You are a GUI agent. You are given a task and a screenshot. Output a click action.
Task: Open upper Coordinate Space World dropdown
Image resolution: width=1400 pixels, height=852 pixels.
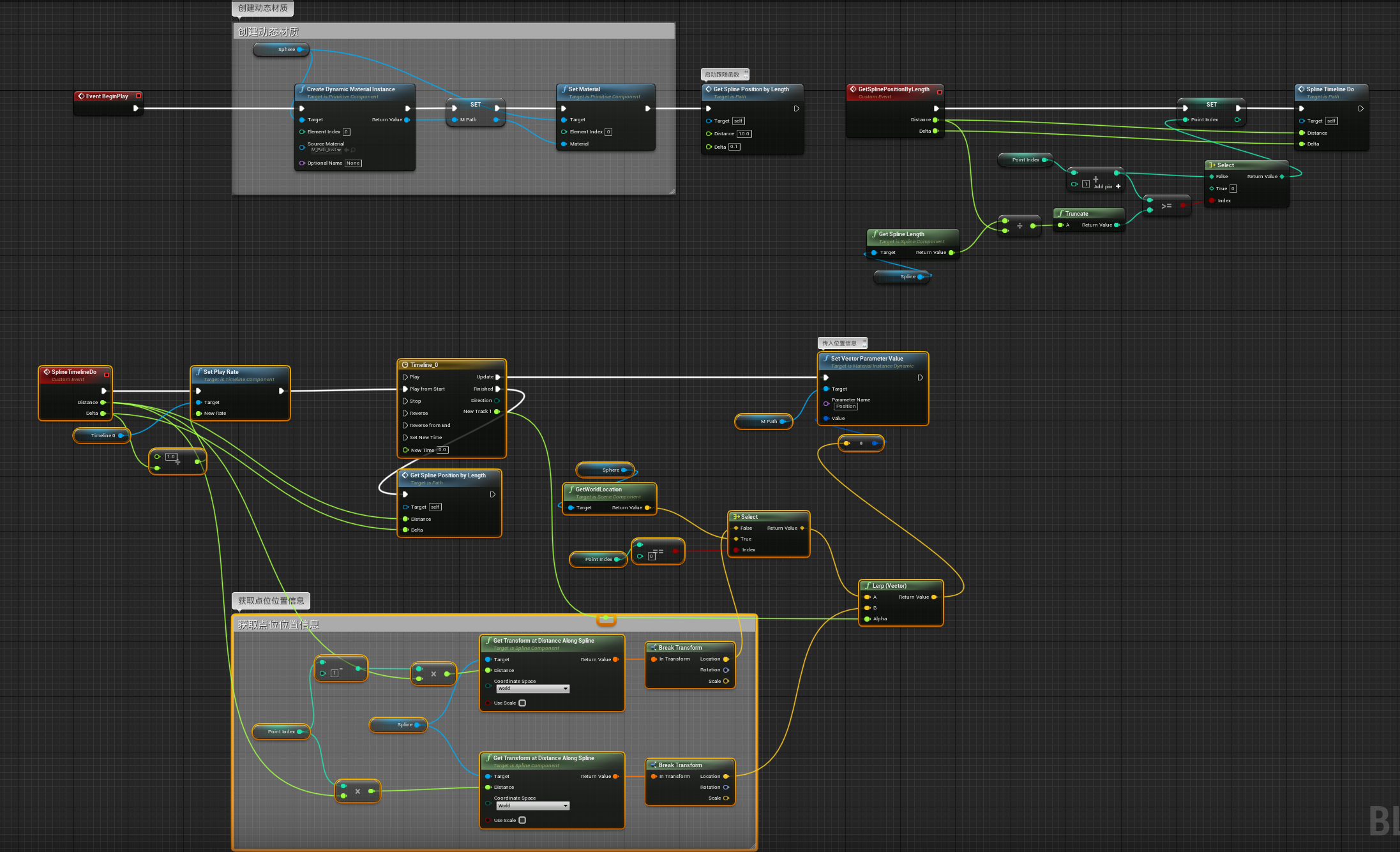pos(532,689)
